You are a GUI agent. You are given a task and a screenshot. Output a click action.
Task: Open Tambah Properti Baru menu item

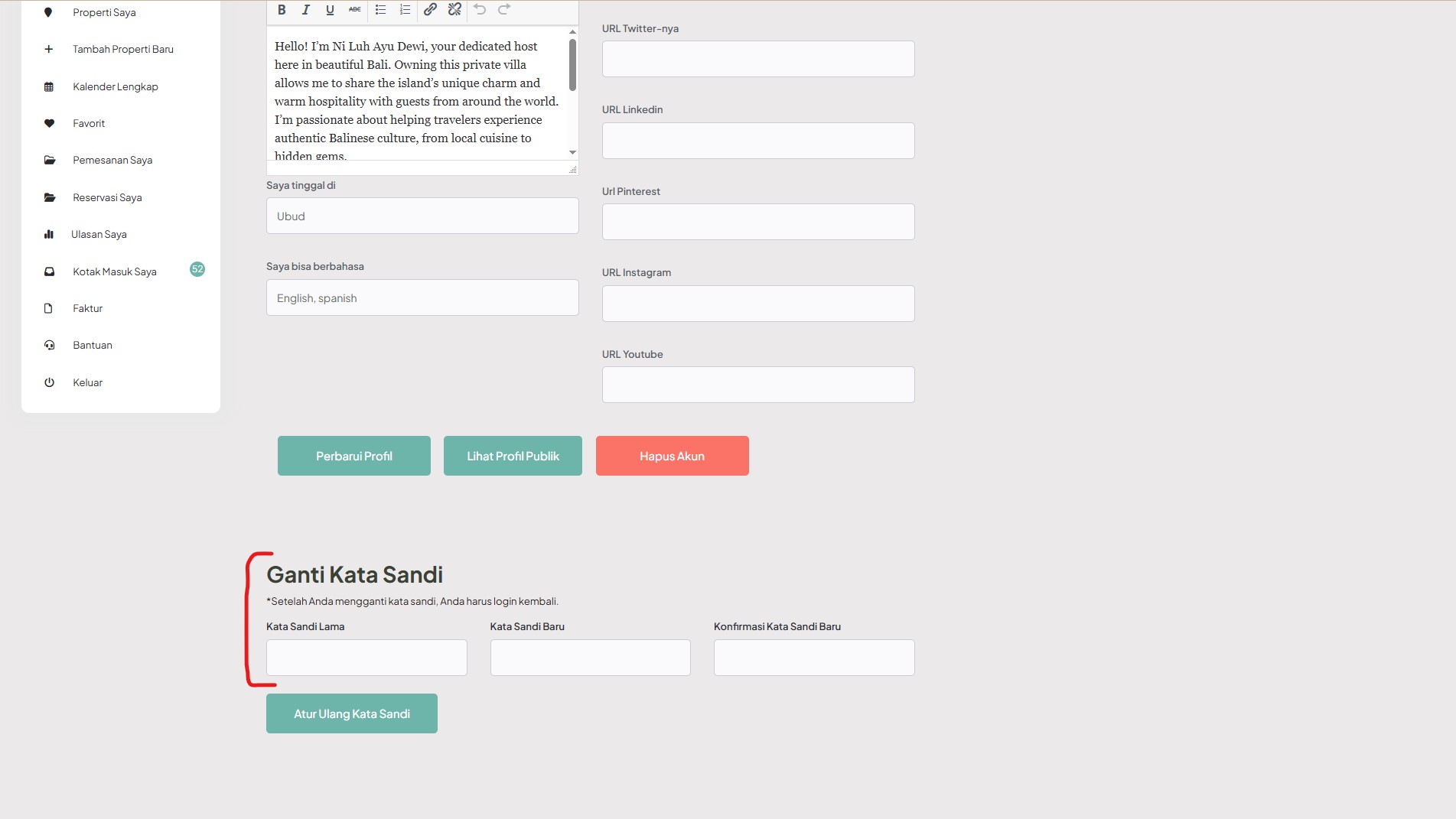[123, 49]
